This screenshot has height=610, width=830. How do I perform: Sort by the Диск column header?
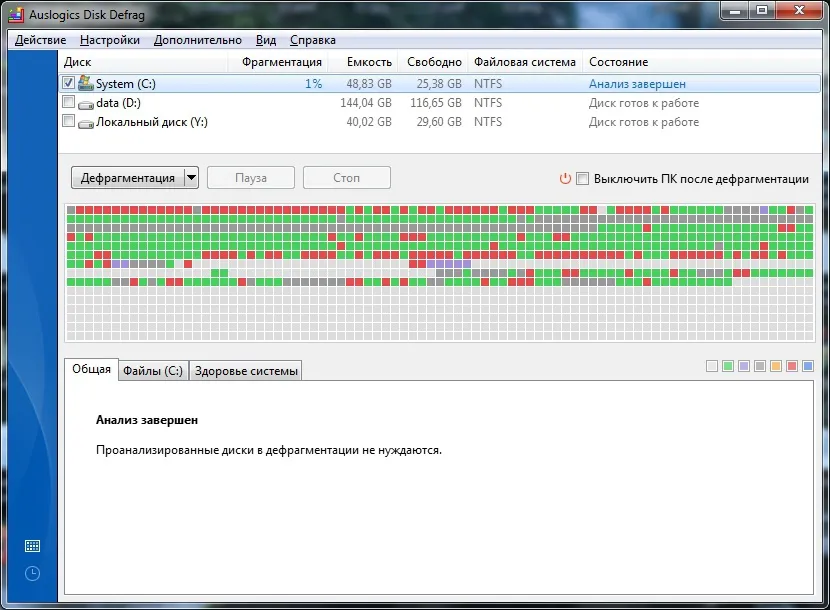(143, 62)
